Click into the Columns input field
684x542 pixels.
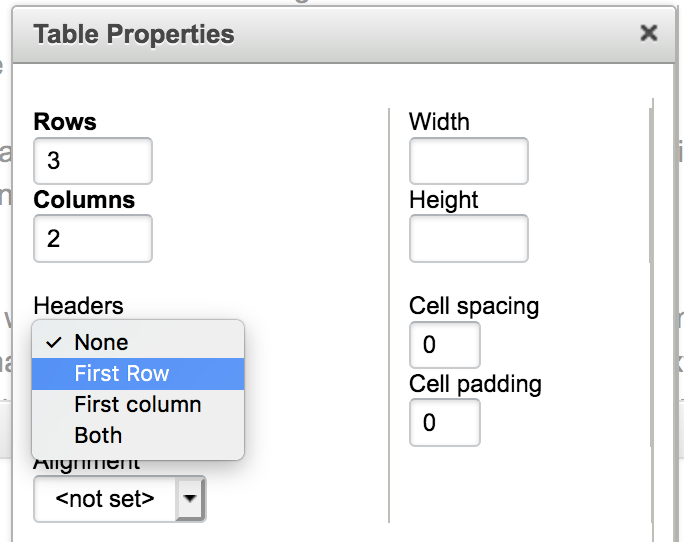[x=93, y=238]
